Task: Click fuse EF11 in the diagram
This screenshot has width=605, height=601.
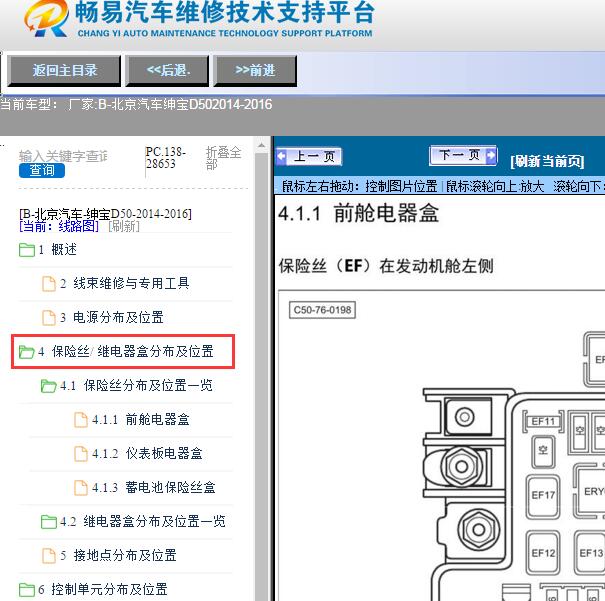Action: tap(543, 421)
